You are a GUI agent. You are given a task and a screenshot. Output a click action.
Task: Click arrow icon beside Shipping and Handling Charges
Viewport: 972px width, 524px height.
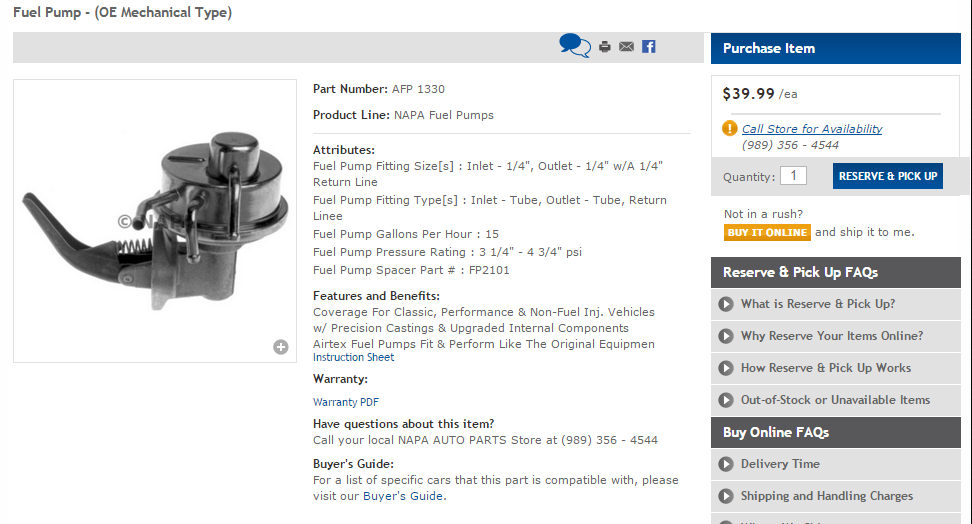tap(726, 496)
